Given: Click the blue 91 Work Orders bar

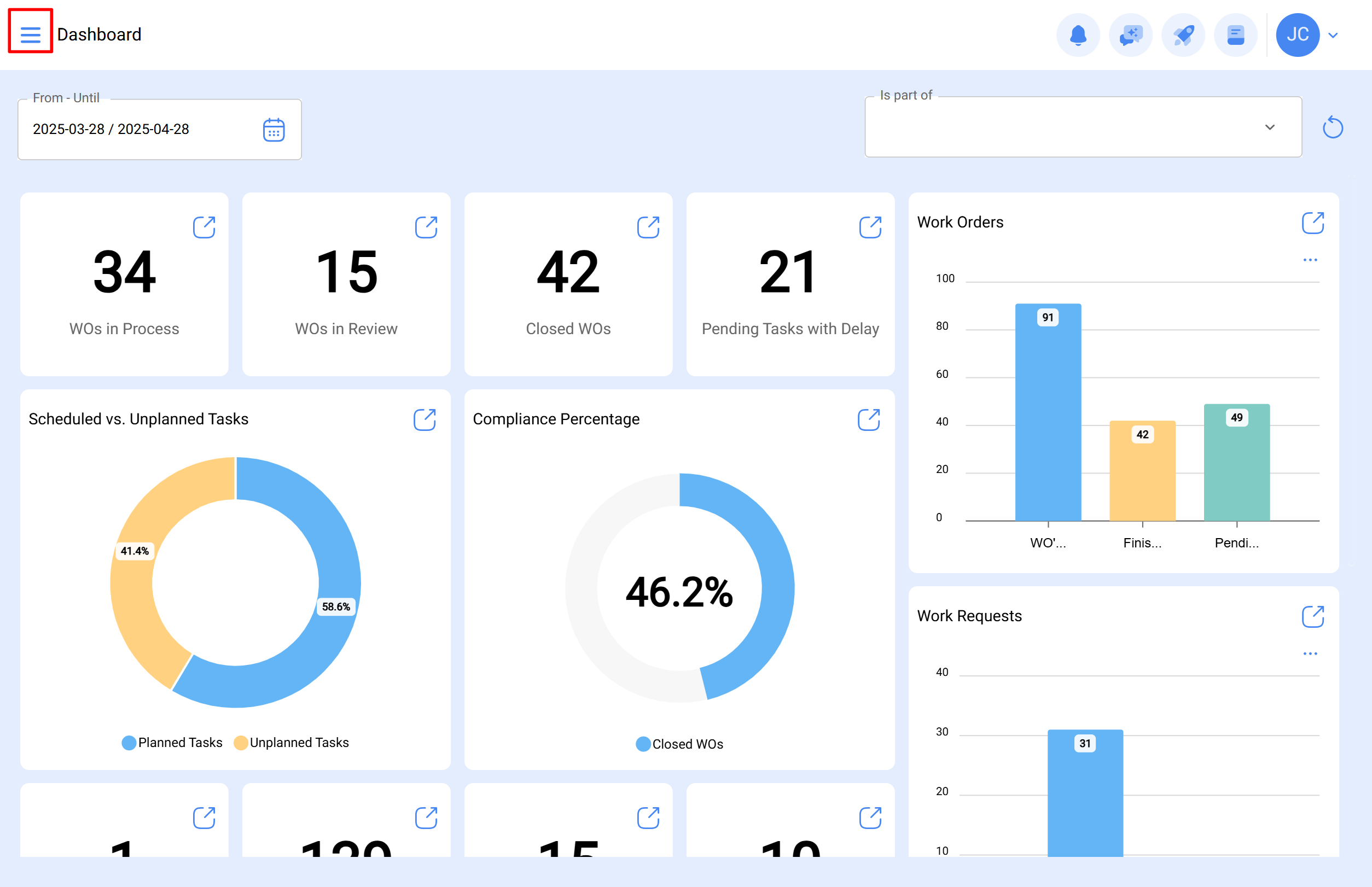Looking at the screenshot, I should (1048, 412).
